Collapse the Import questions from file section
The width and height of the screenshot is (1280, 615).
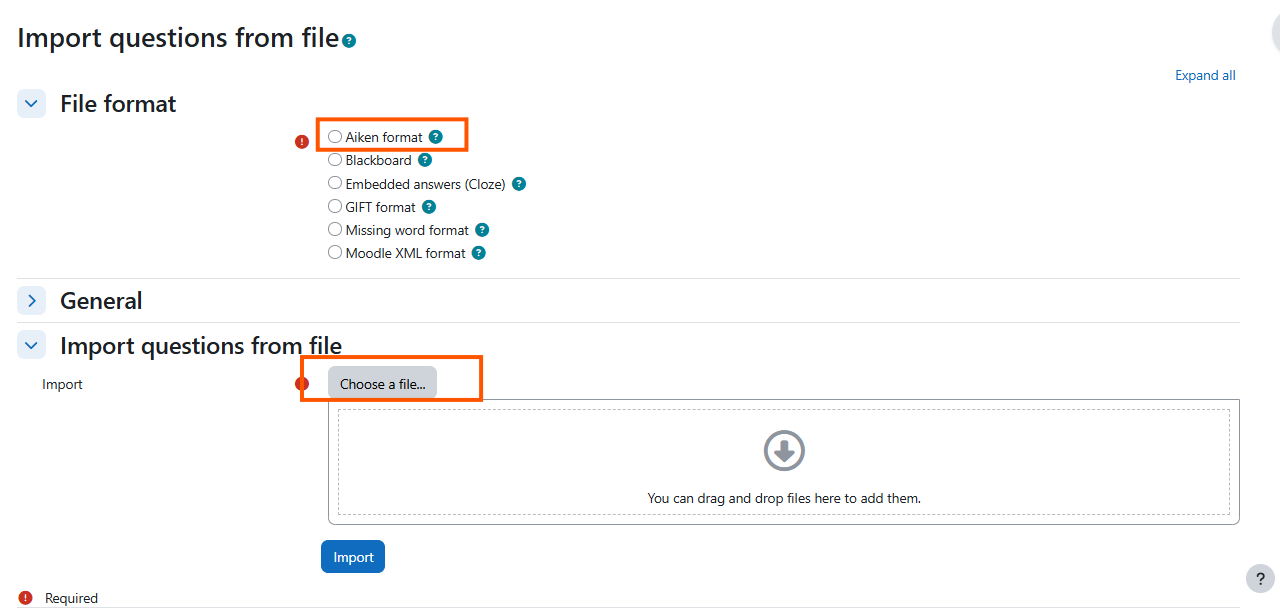(x=32, y=345)
